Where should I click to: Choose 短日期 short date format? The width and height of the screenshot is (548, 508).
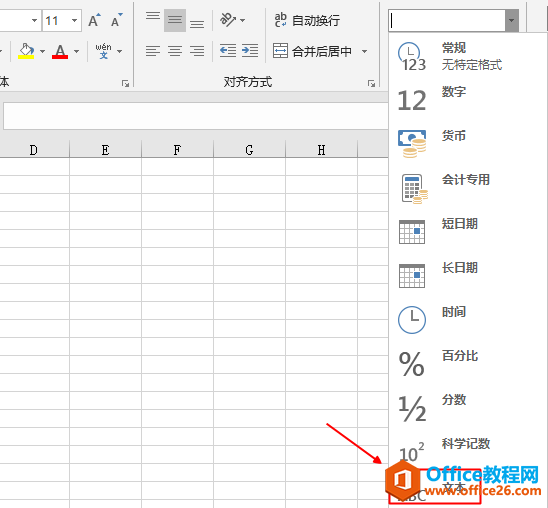[x=468, y=232]
